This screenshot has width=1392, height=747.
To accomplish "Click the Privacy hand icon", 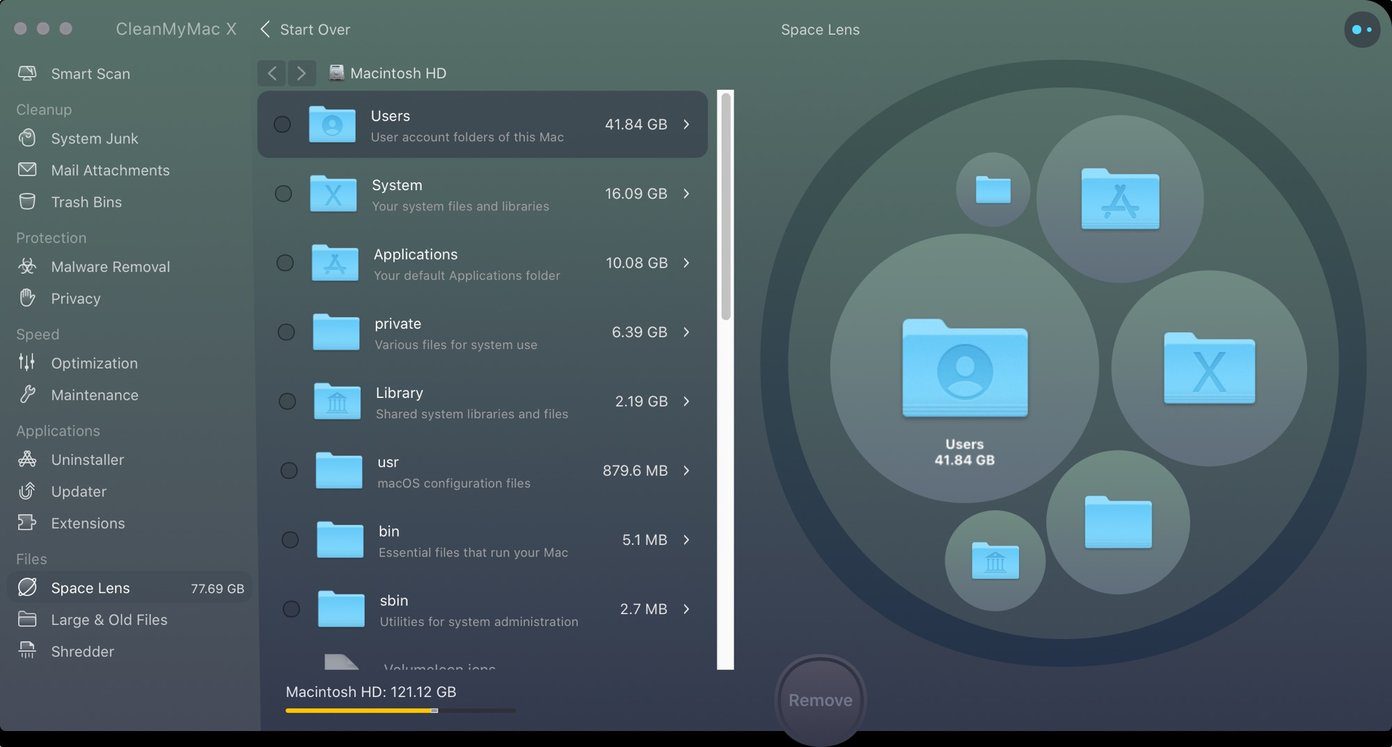I will click(x=28, y=298).
